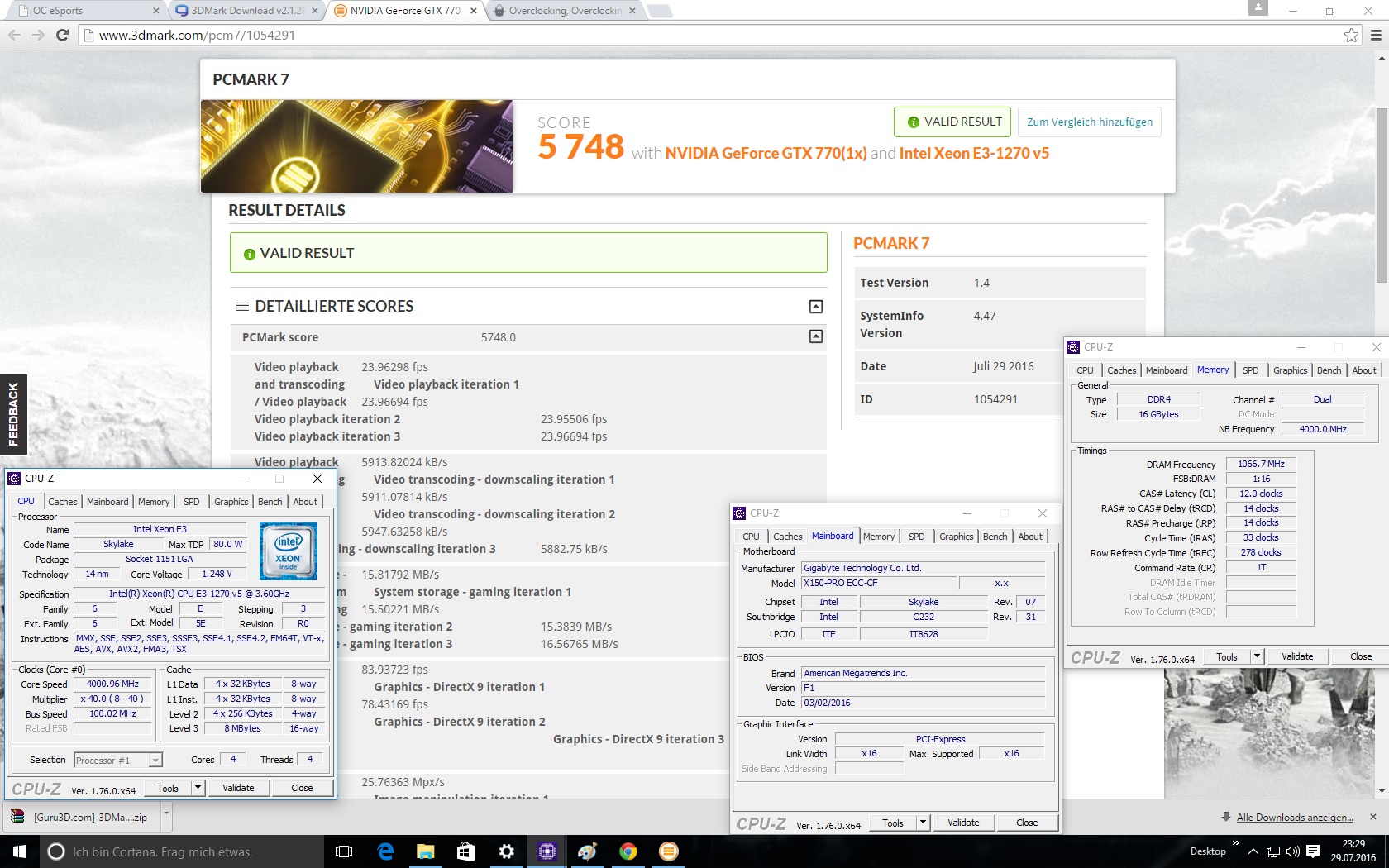Click the Intel Xeon inside logo
This screenshot has width=1389, height=868.
click(289, 551)
